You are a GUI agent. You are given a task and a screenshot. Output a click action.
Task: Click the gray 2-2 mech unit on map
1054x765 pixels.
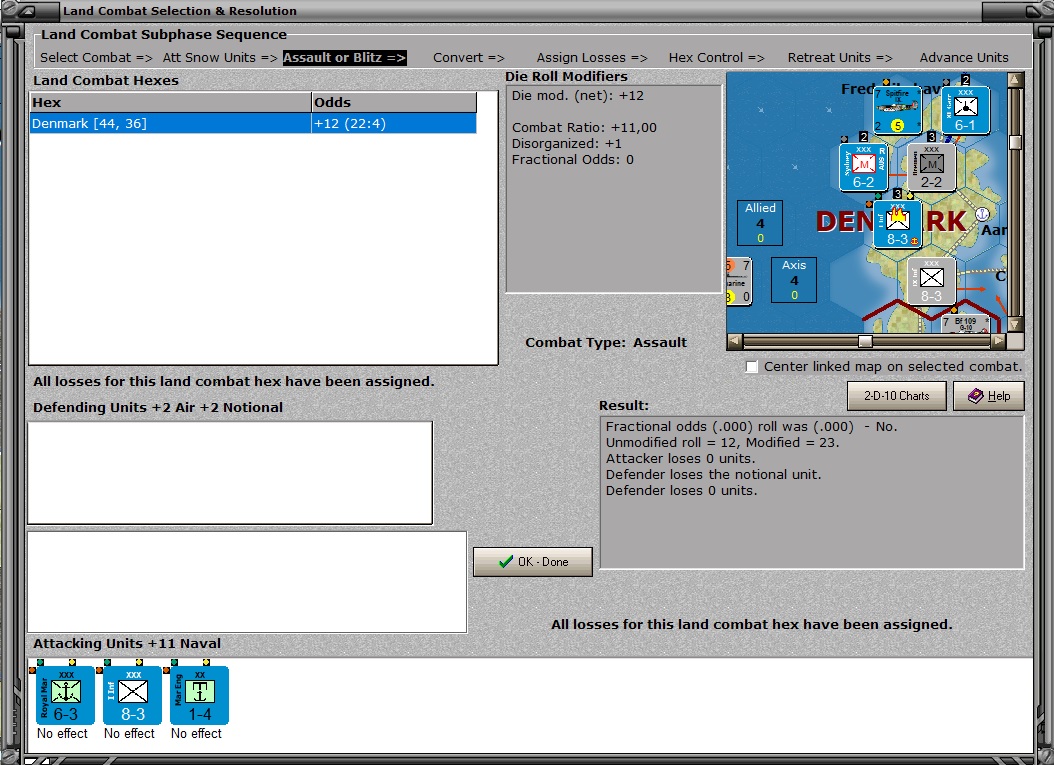coord(931,167)
